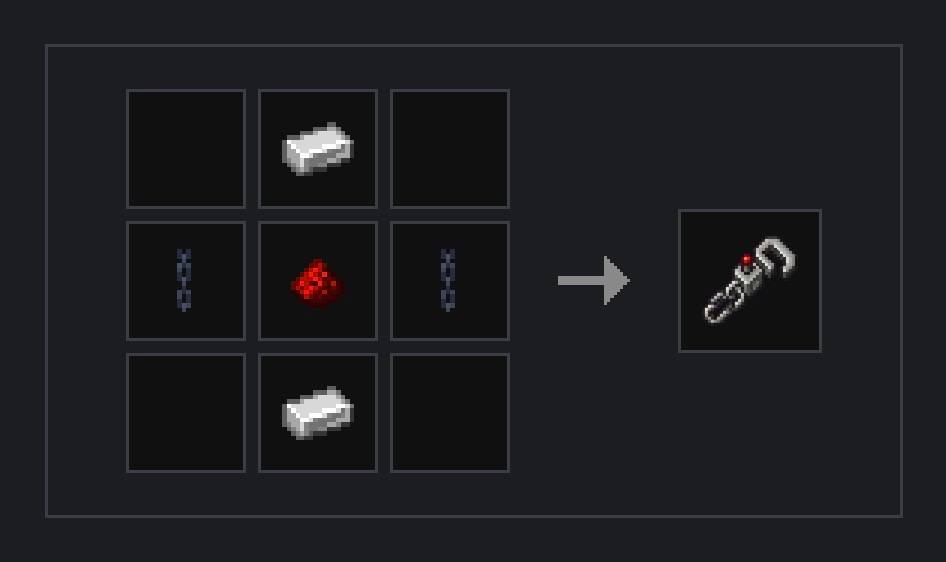Click the iron ingot in the top row
Screen dimensions: 946x562
click(x=317, y=148)
